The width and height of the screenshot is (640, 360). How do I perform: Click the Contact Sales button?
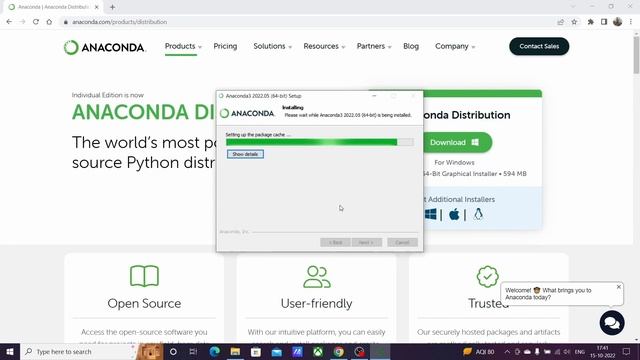[x=539, y=47]
